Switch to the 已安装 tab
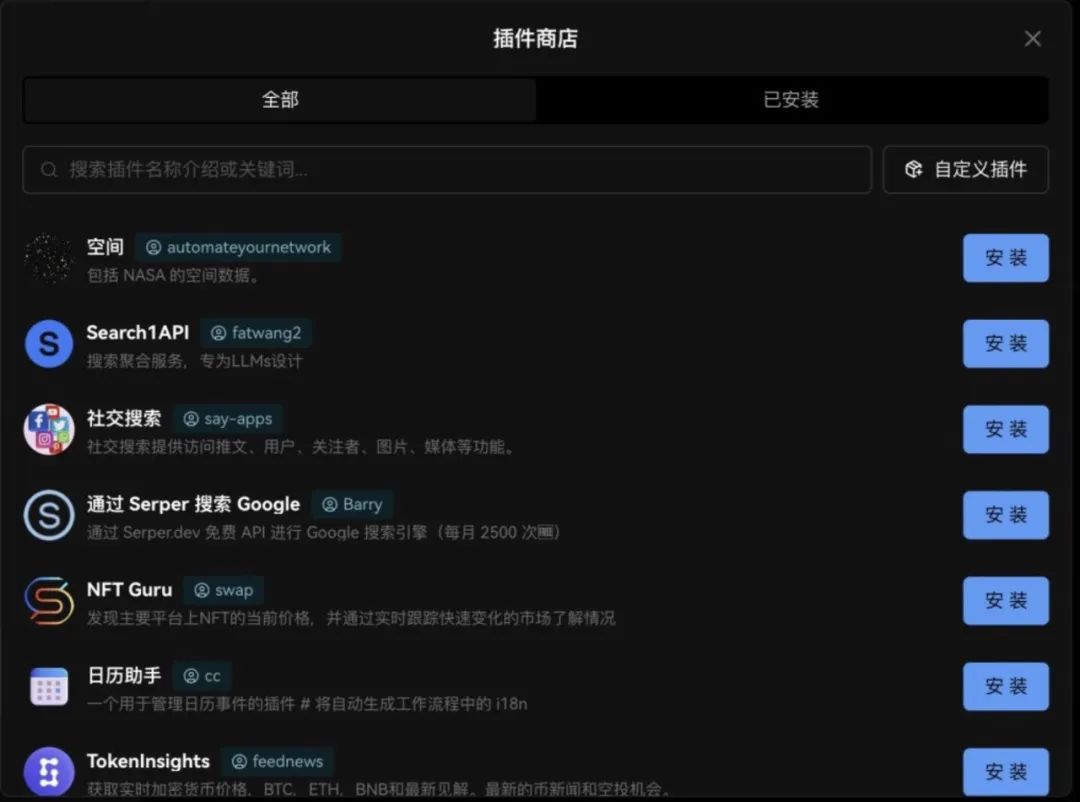 [x=791, y=100]
